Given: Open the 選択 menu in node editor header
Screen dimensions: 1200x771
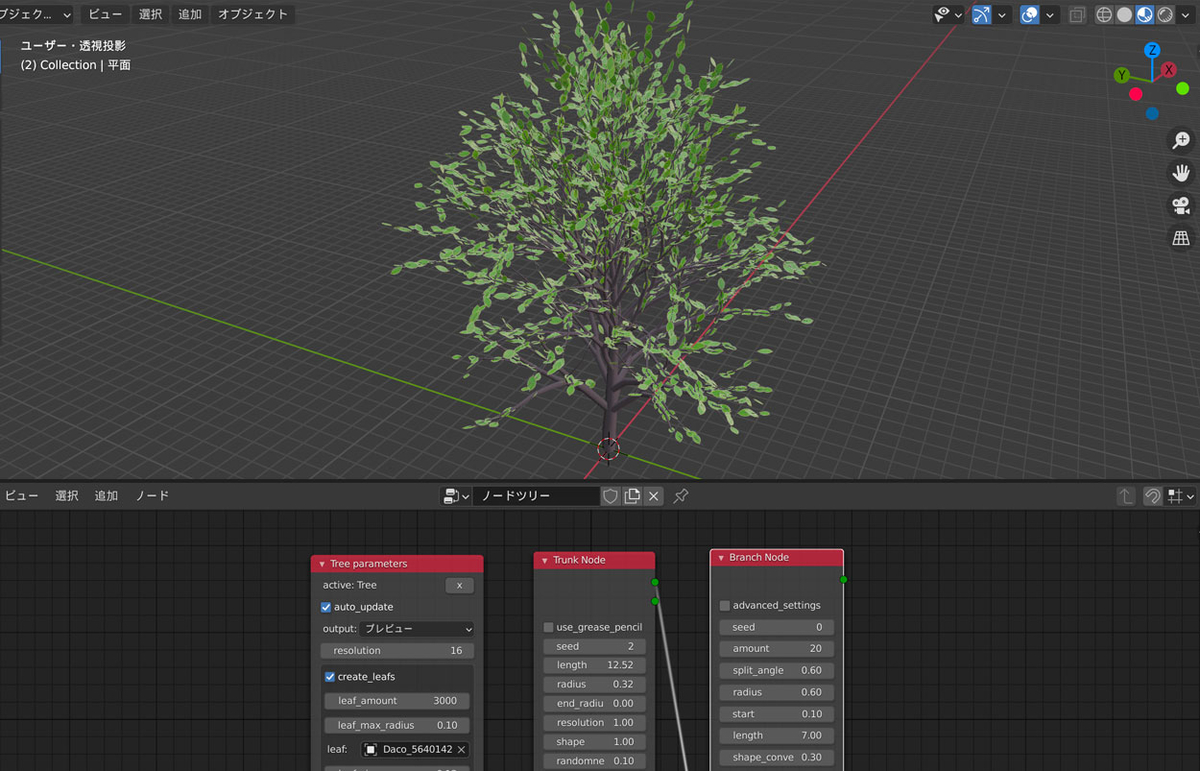Looking at the screenshot, I should [x=67, y=496].
